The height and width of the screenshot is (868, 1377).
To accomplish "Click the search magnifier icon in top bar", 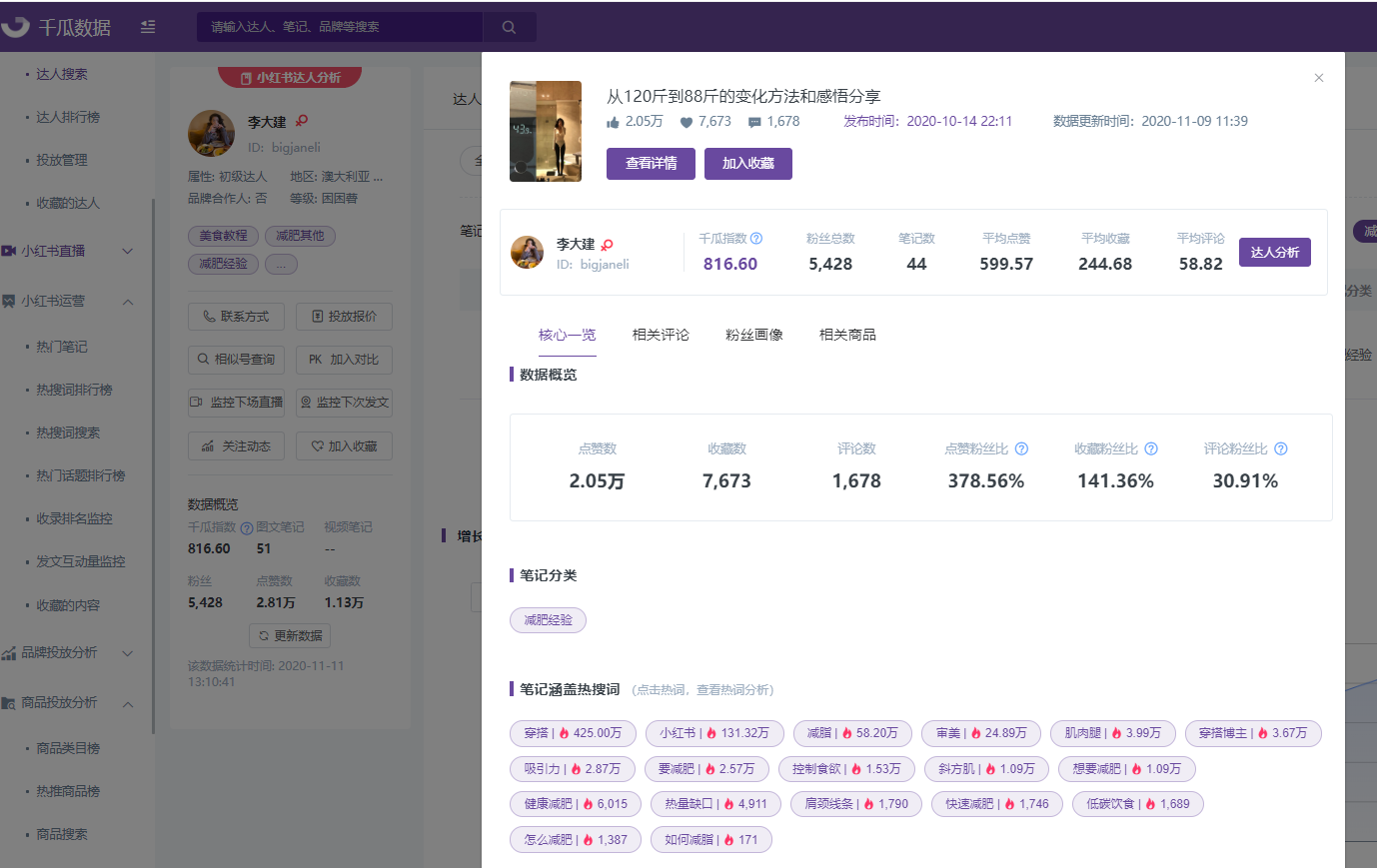I will pyautogui.click(x=509, y=27).
